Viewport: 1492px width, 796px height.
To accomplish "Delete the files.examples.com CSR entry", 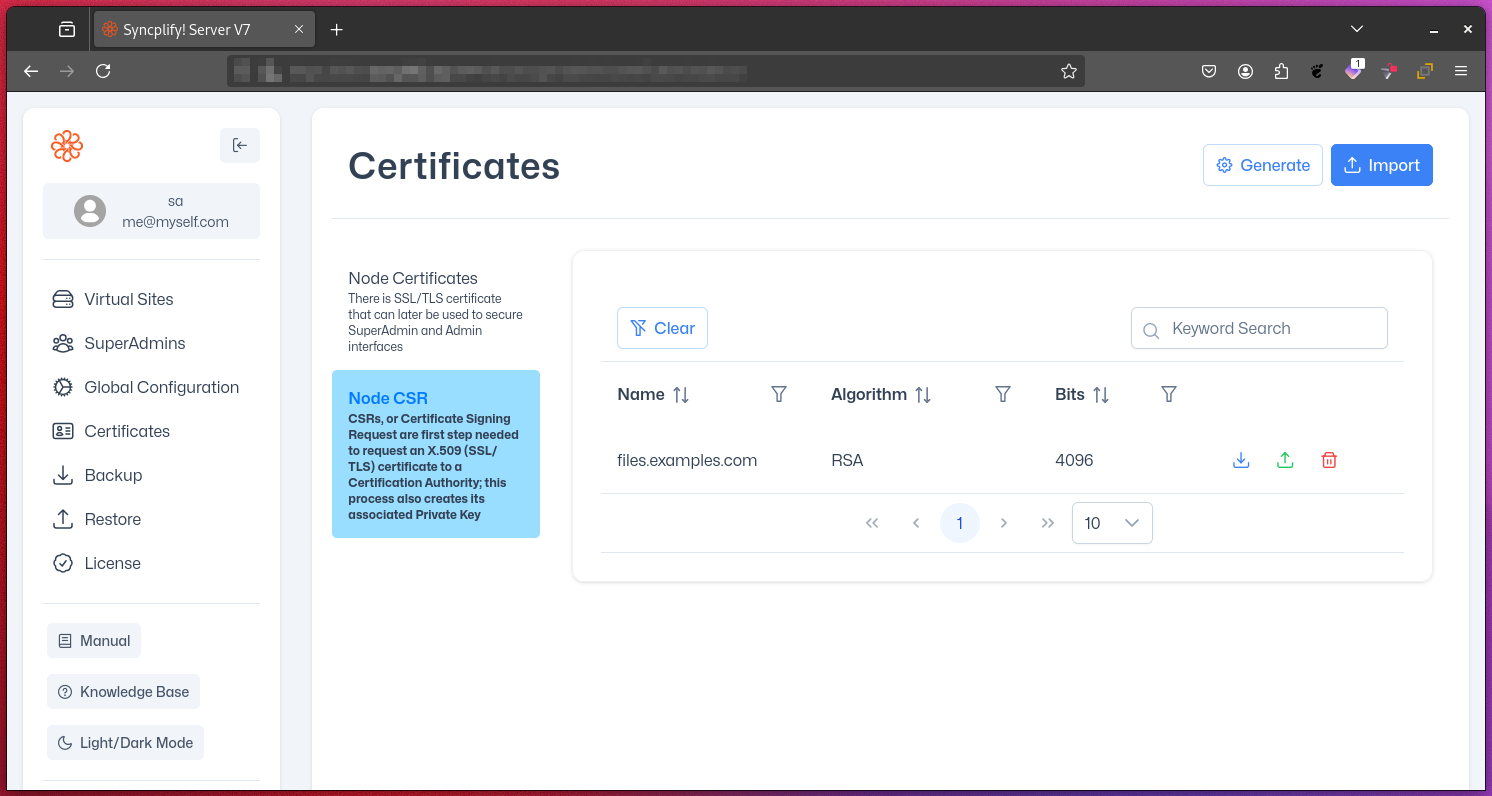I will click(1329, 460).
